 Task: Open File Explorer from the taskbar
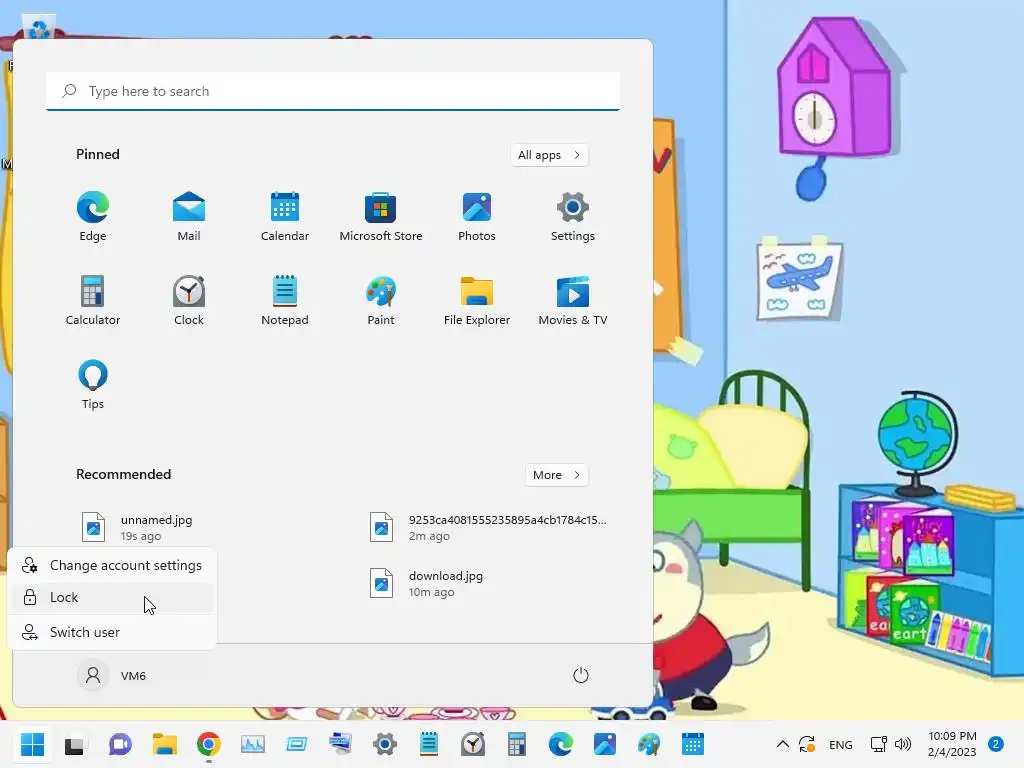coord(165,744)
